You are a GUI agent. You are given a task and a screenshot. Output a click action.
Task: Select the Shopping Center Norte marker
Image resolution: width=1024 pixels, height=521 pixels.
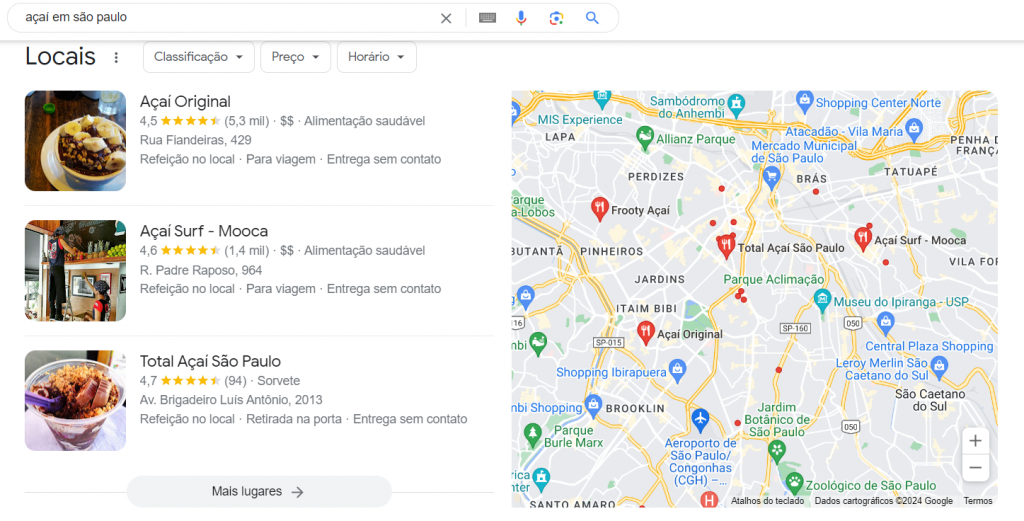click(x=805, y=102)
